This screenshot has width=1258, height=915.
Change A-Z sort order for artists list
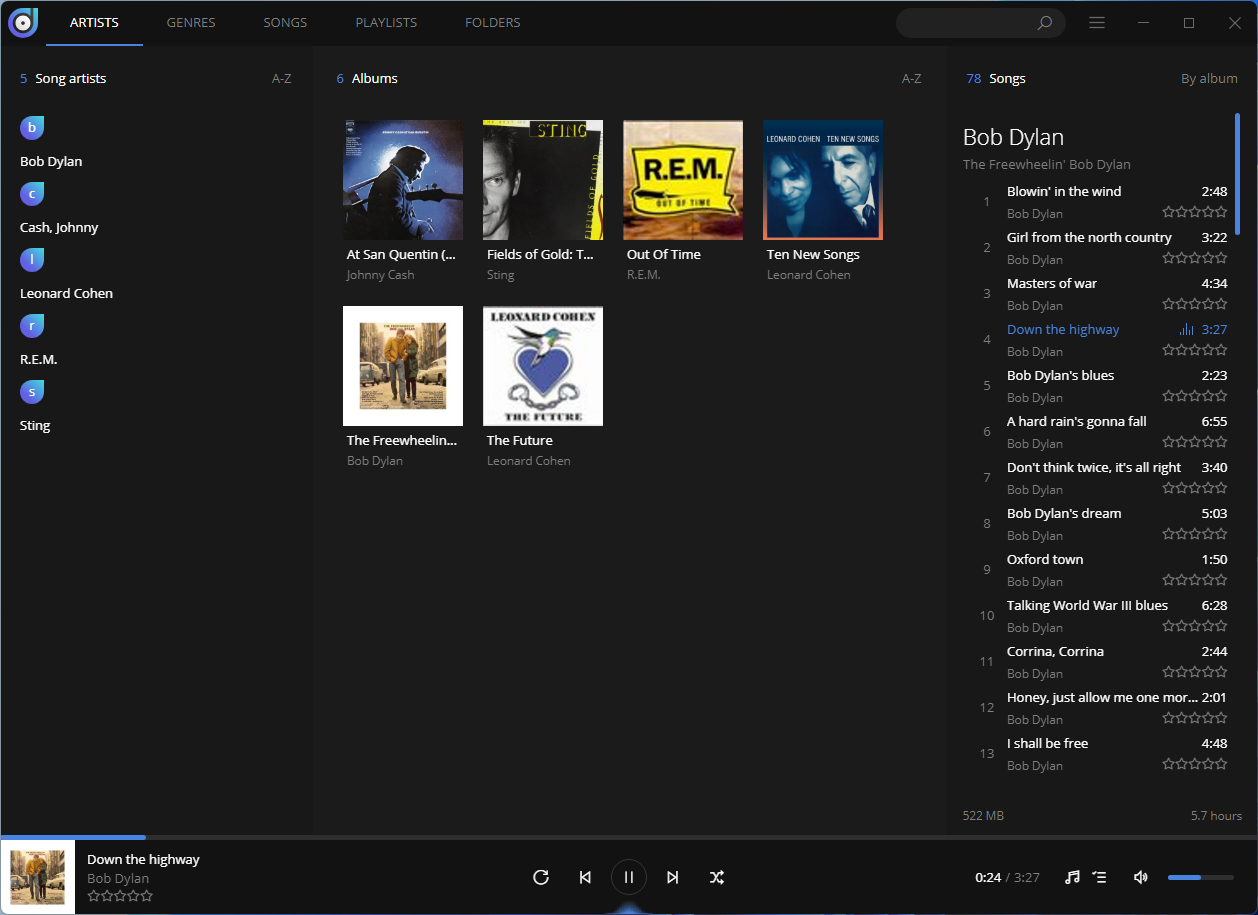tap(282, 78)
